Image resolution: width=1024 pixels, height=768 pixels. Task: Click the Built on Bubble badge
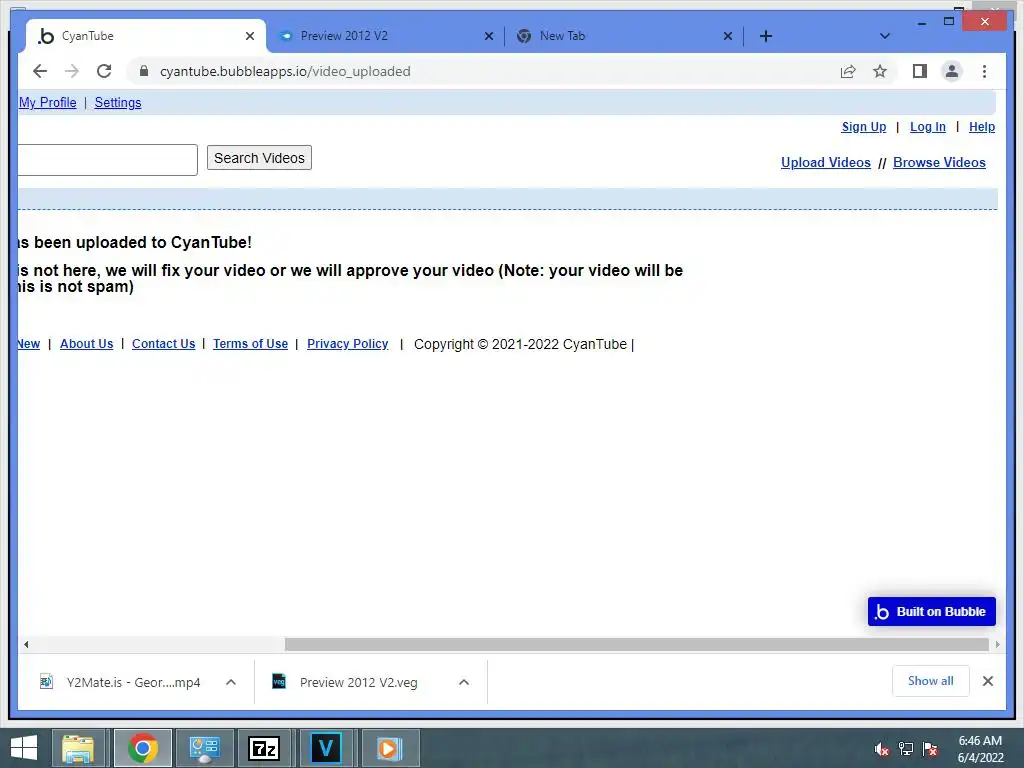(x=931, y=611)
